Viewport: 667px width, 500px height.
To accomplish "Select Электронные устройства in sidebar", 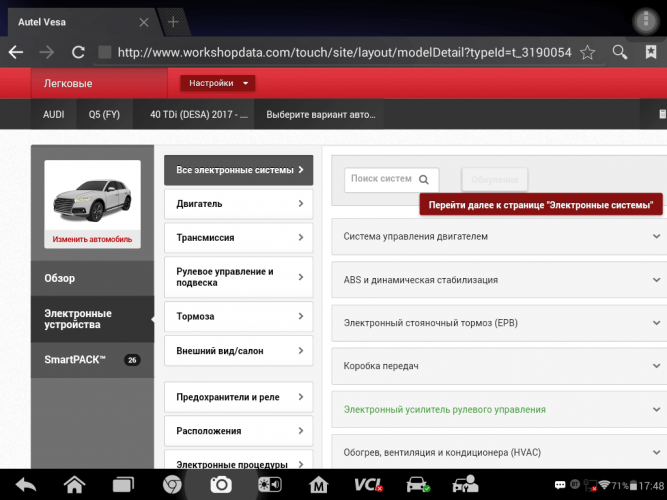I will [x=92, y=319].
